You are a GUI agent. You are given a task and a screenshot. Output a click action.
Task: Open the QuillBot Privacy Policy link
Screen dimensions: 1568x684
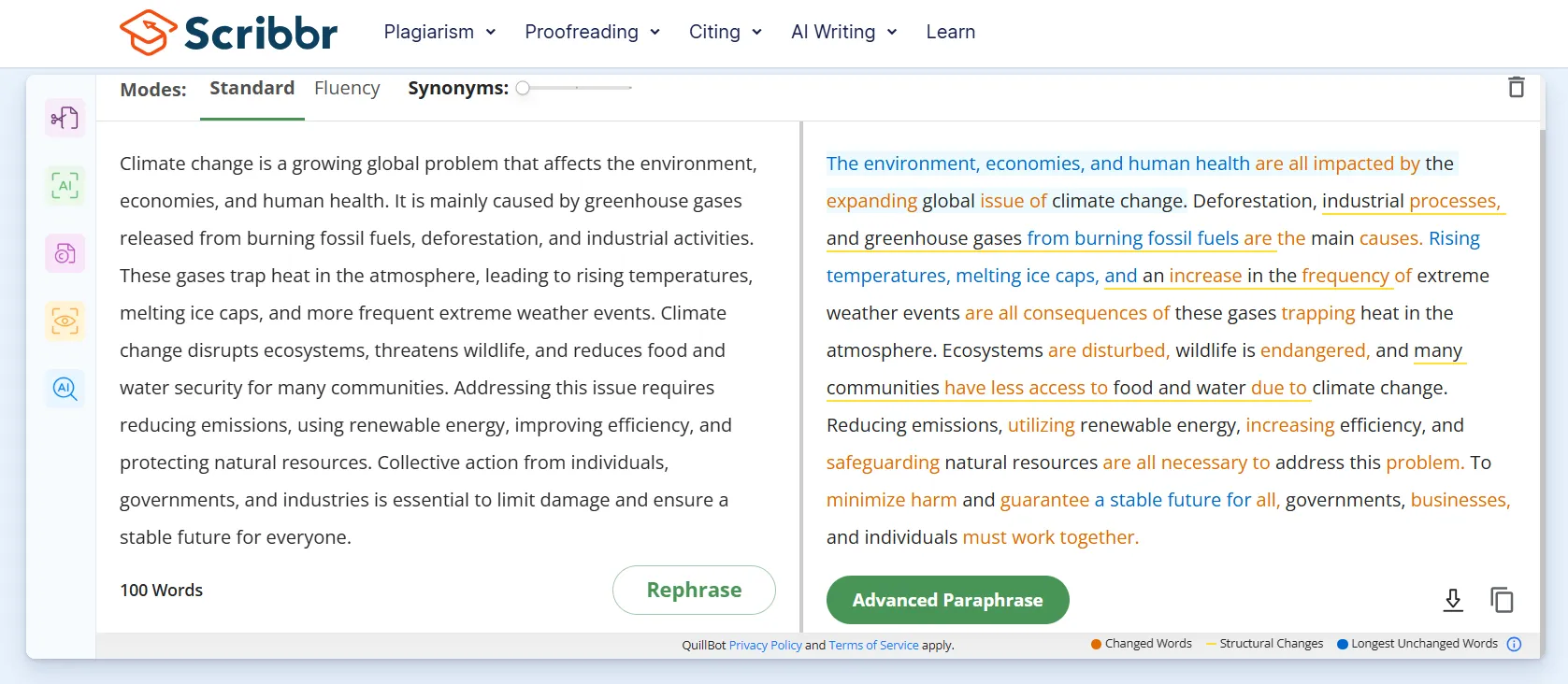(765, 645)
